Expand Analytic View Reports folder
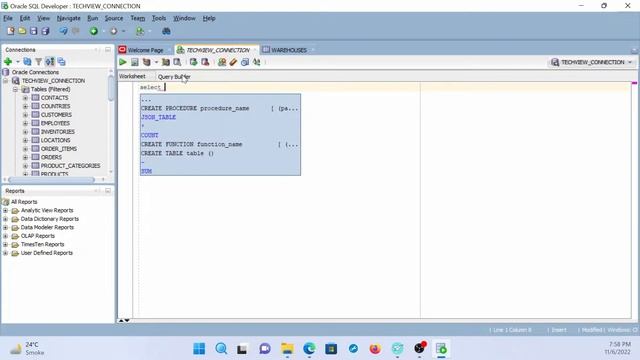The height and width of the screenshot is (360, 640). tap(6, 211)
